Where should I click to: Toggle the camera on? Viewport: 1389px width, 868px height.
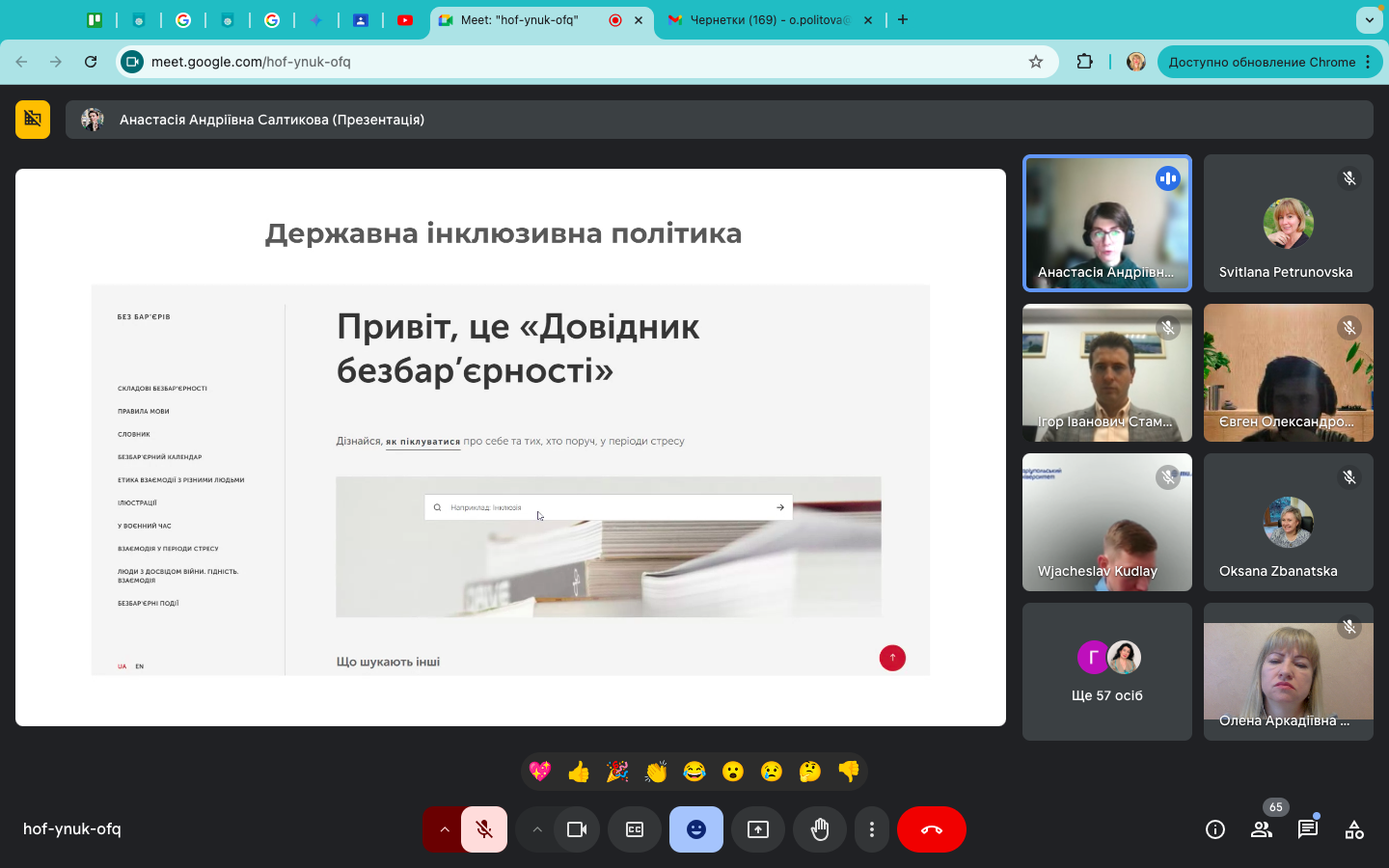pos(577,829)
